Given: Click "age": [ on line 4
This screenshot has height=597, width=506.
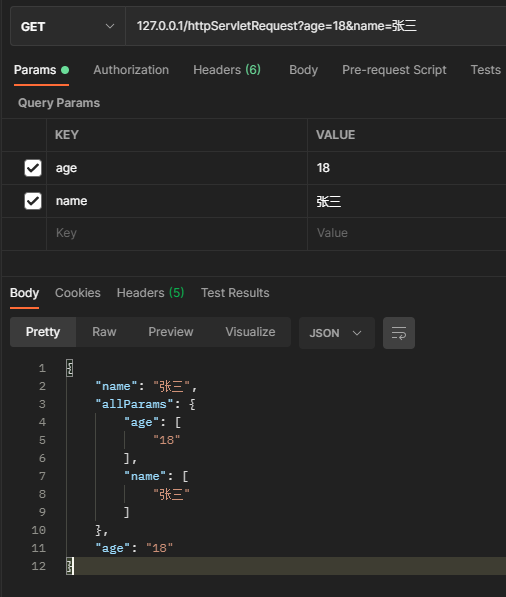Looking at the screenshot, I should pyautogui.click(x=153, y=422).
